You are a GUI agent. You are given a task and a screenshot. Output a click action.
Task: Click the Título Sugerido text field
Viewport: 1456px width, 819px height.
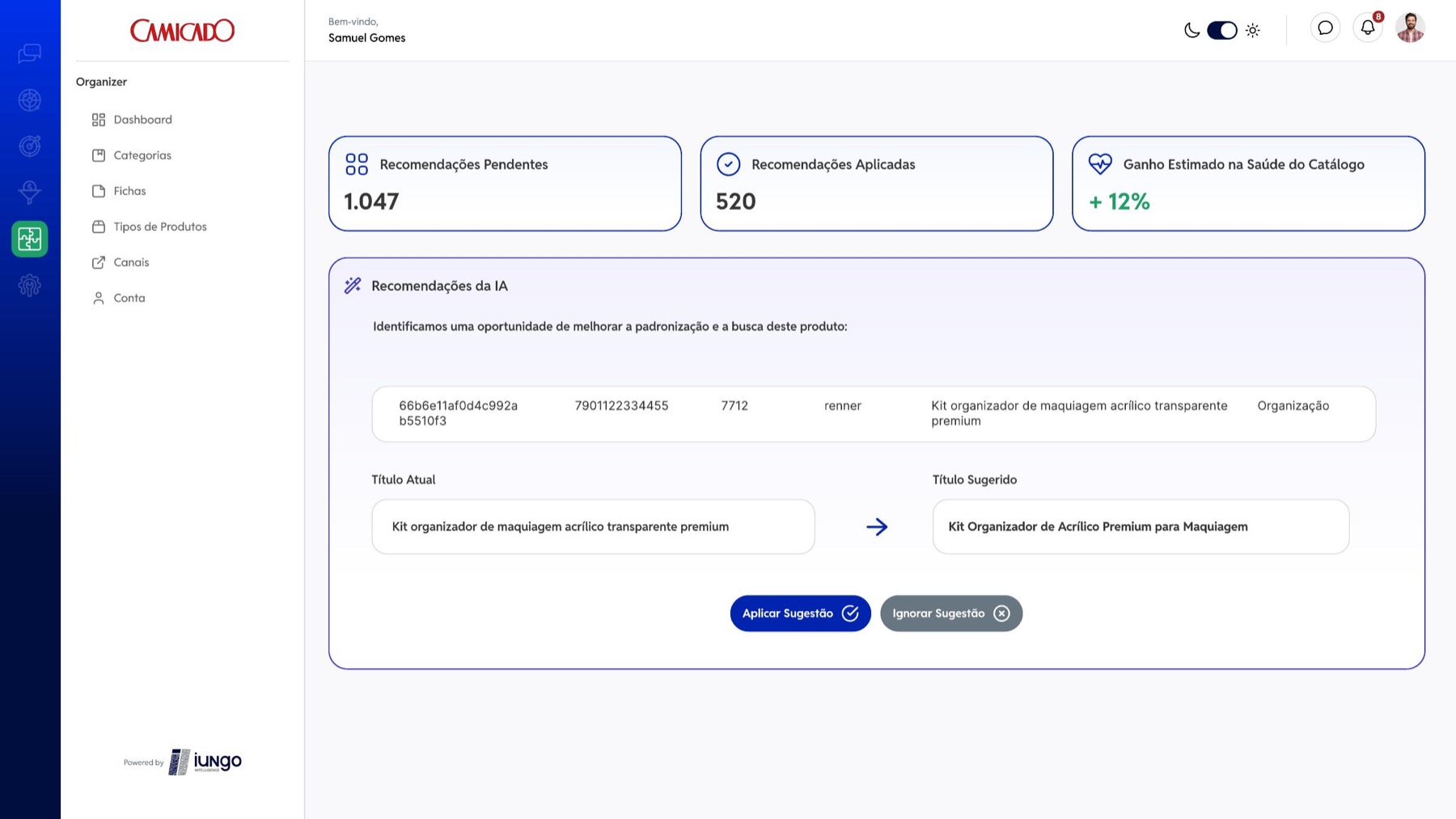(x=1141, y=527)
